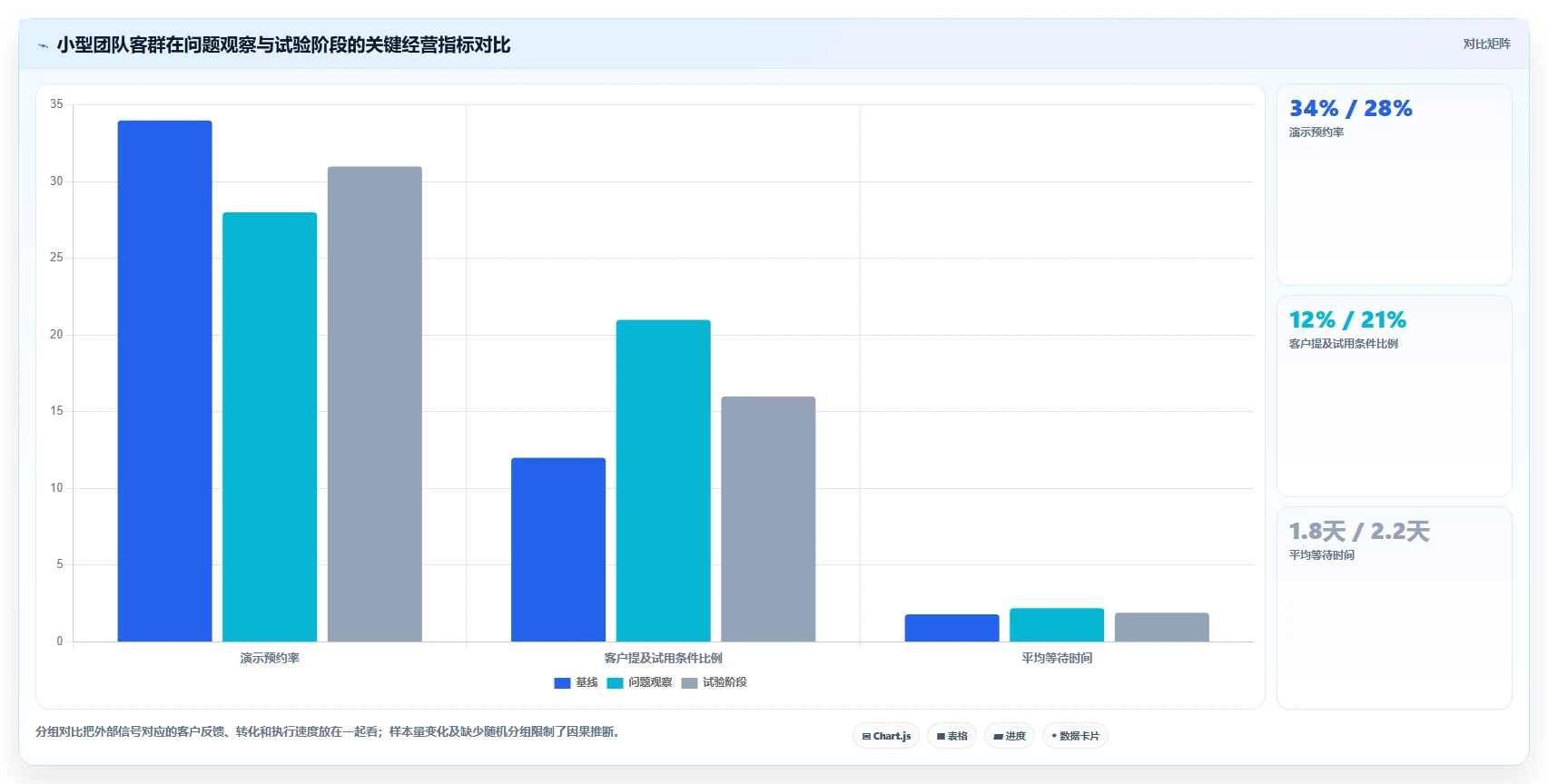Toggle the 试验阶段 legend series

coord(715,682)
